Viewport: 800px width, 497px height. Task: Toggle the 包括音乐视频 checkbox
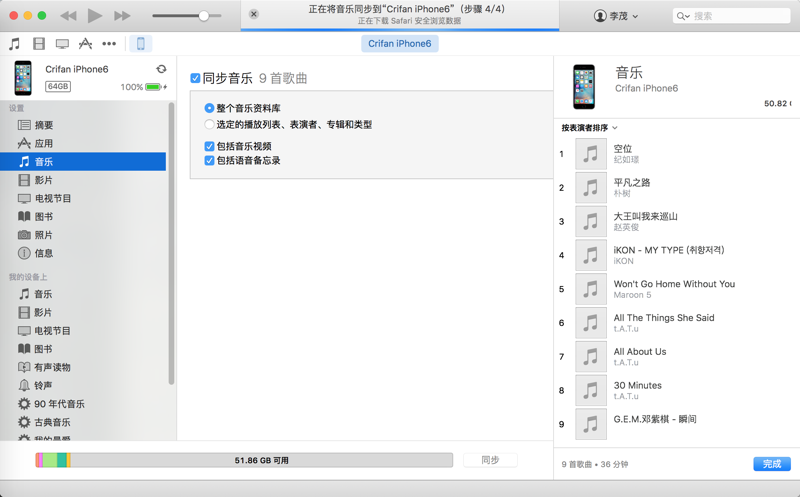click(x=209, y=146)
